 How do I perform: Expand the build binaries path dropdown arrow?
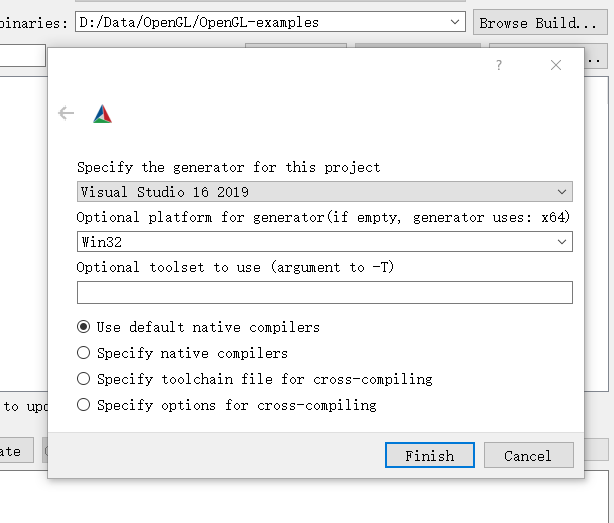pos(456,21)
